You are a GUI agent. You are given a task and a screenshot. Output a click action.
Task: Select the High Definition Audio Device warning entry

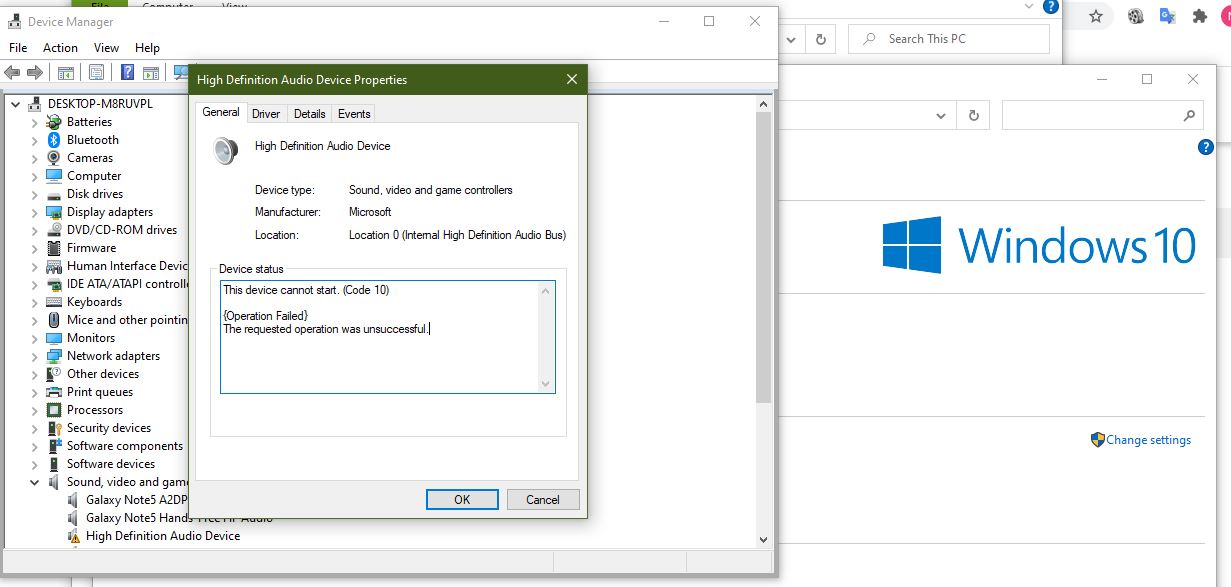coord(162,536)
